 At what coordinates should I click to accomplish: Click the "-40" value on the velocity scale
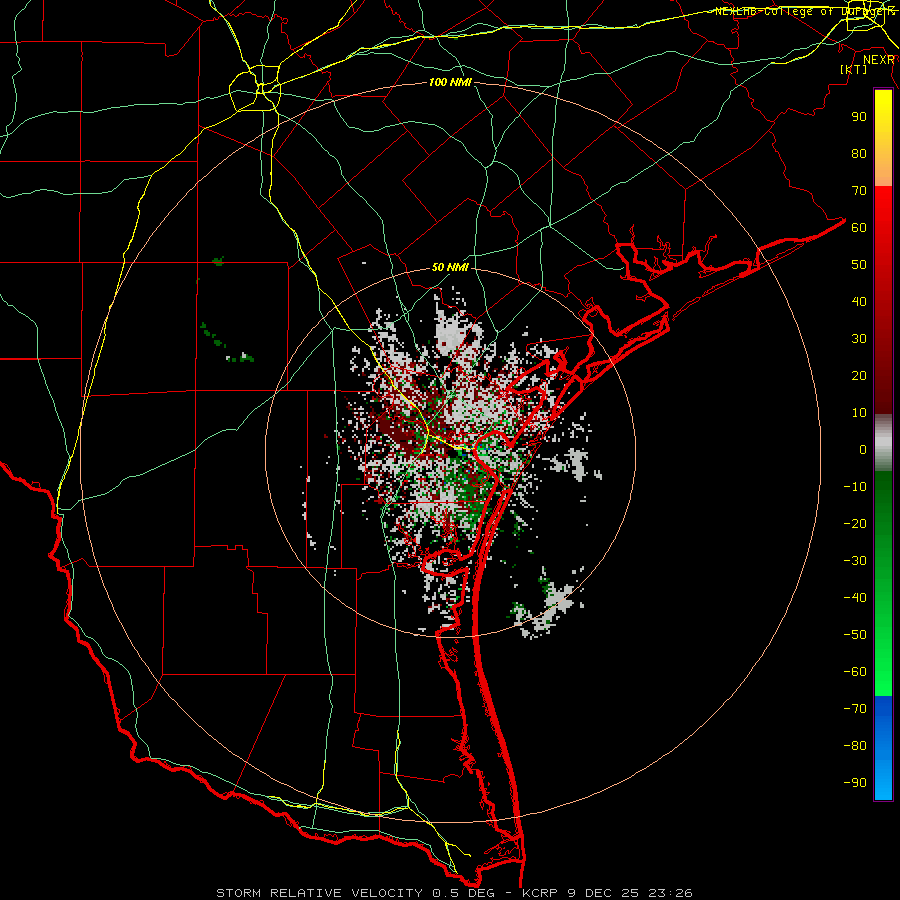point(855,598)
